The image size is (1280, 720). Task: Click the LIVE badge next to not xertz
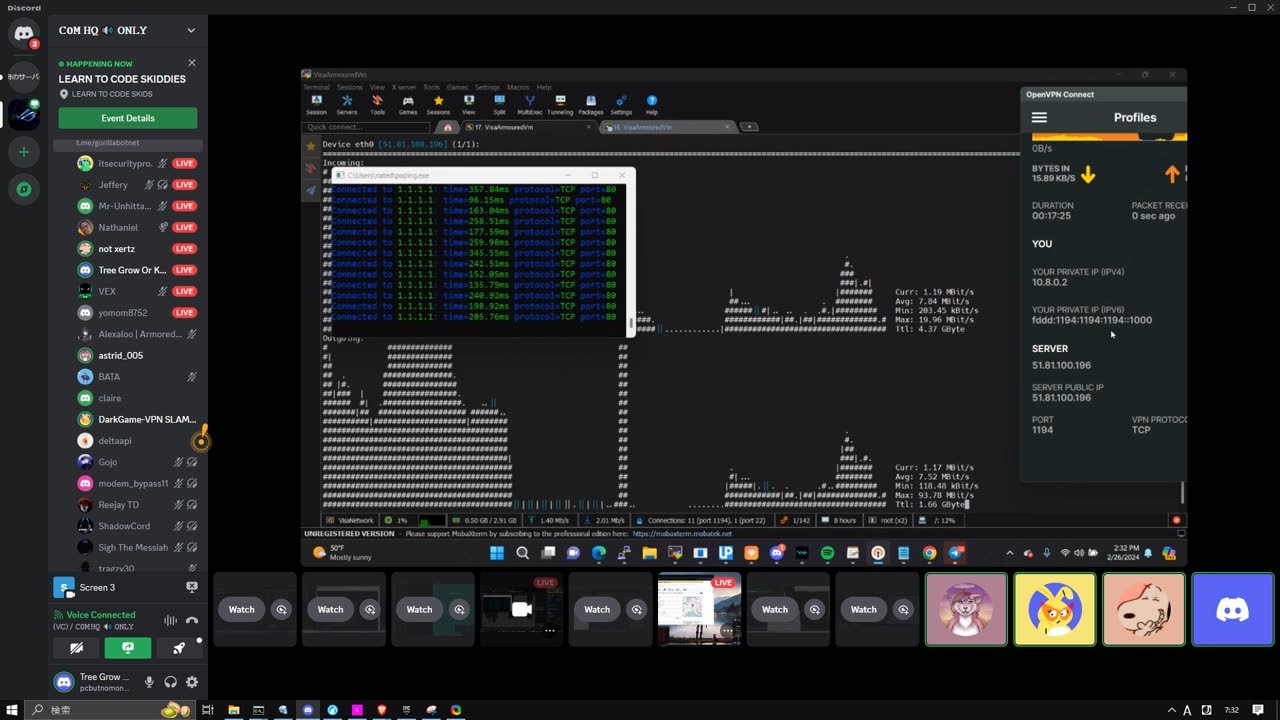(x=184, y=249)
